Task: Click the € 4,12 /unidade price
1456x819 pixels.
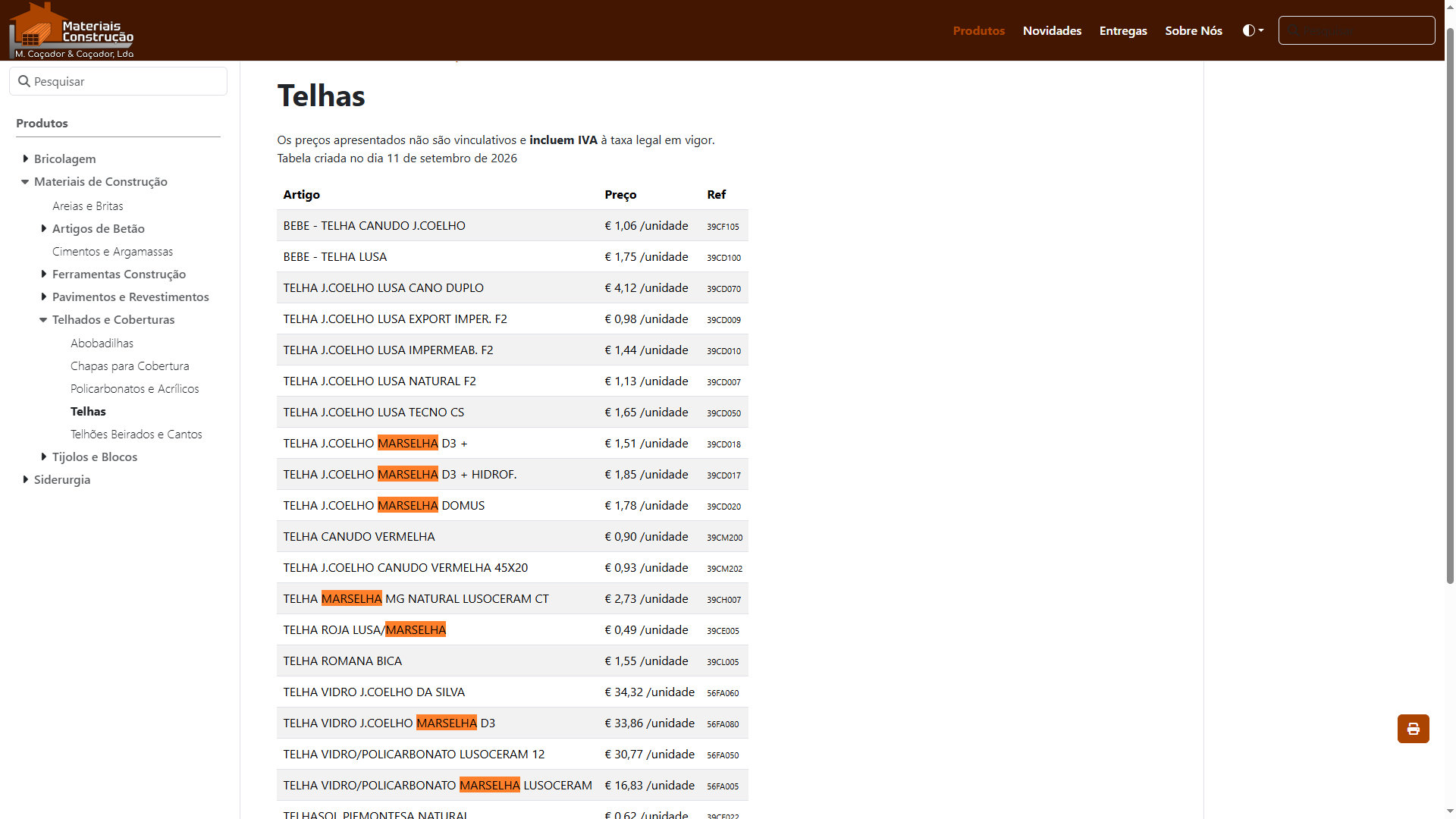Action: (646, 287)
